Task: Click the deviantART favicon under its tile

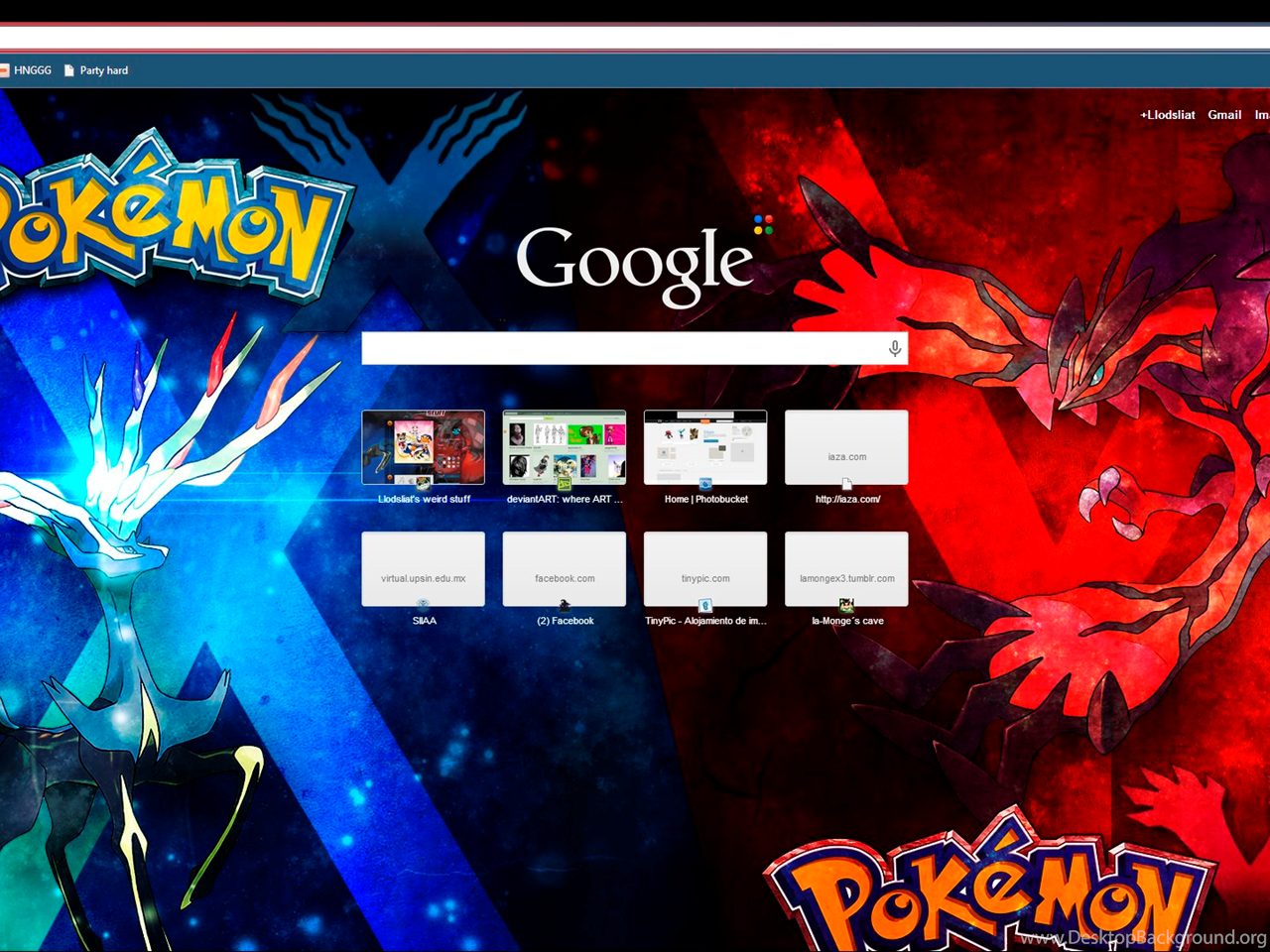Action: (565, 484)
